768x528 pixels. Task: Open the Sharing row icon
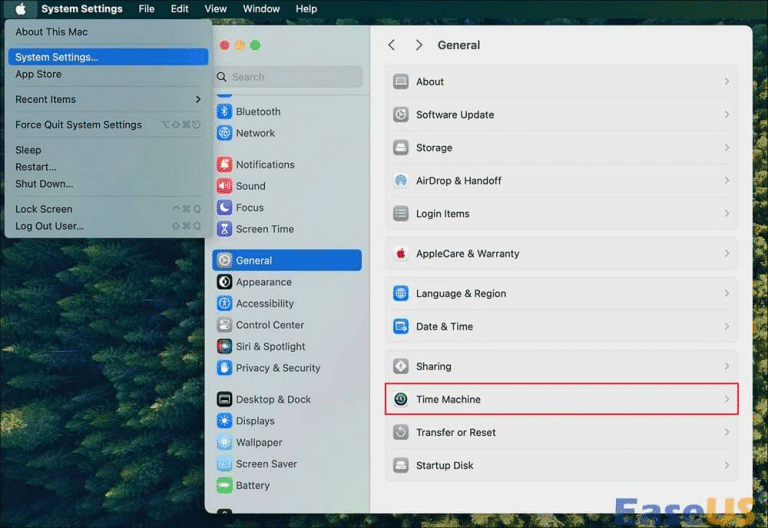click(401, 366)
